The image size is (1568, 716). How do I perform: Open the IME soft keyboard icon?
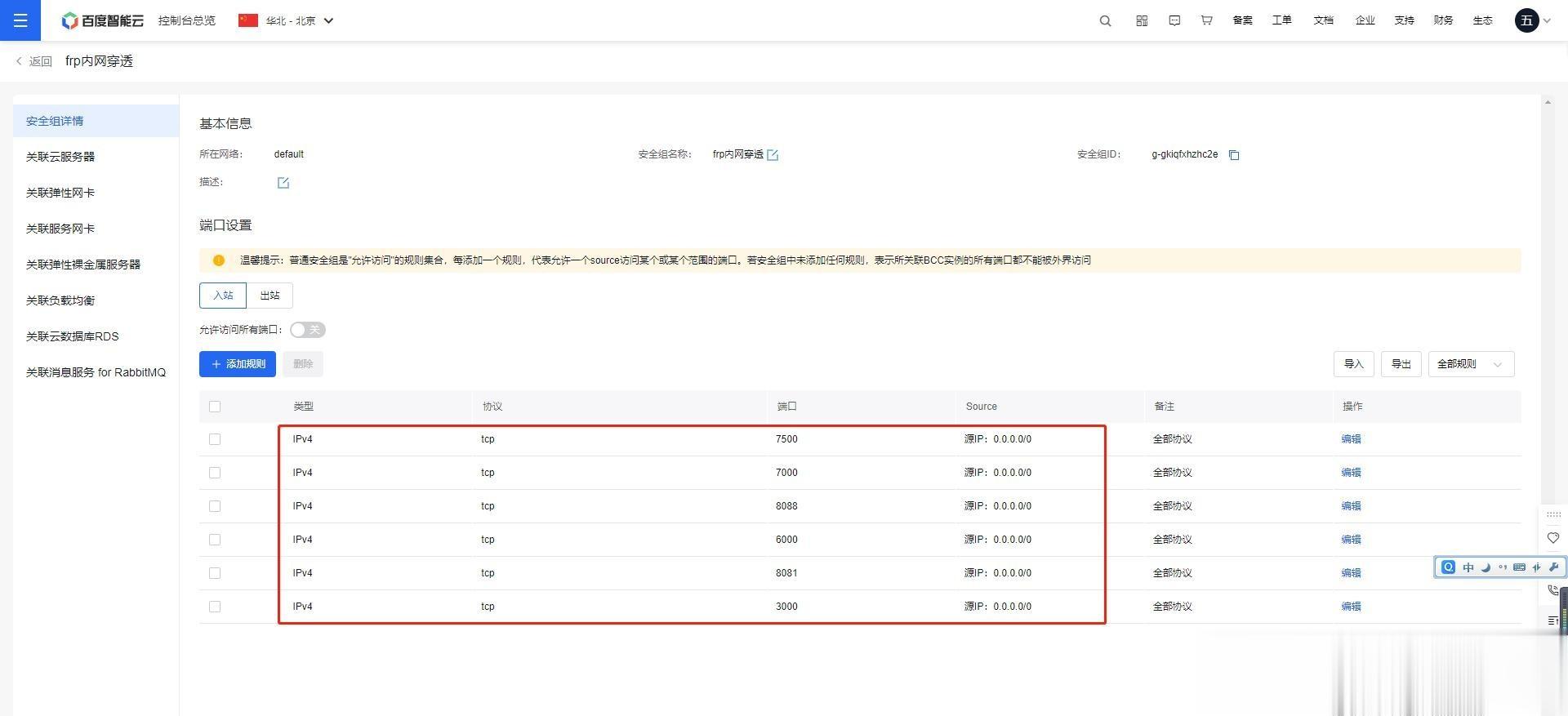[1520, 567]
